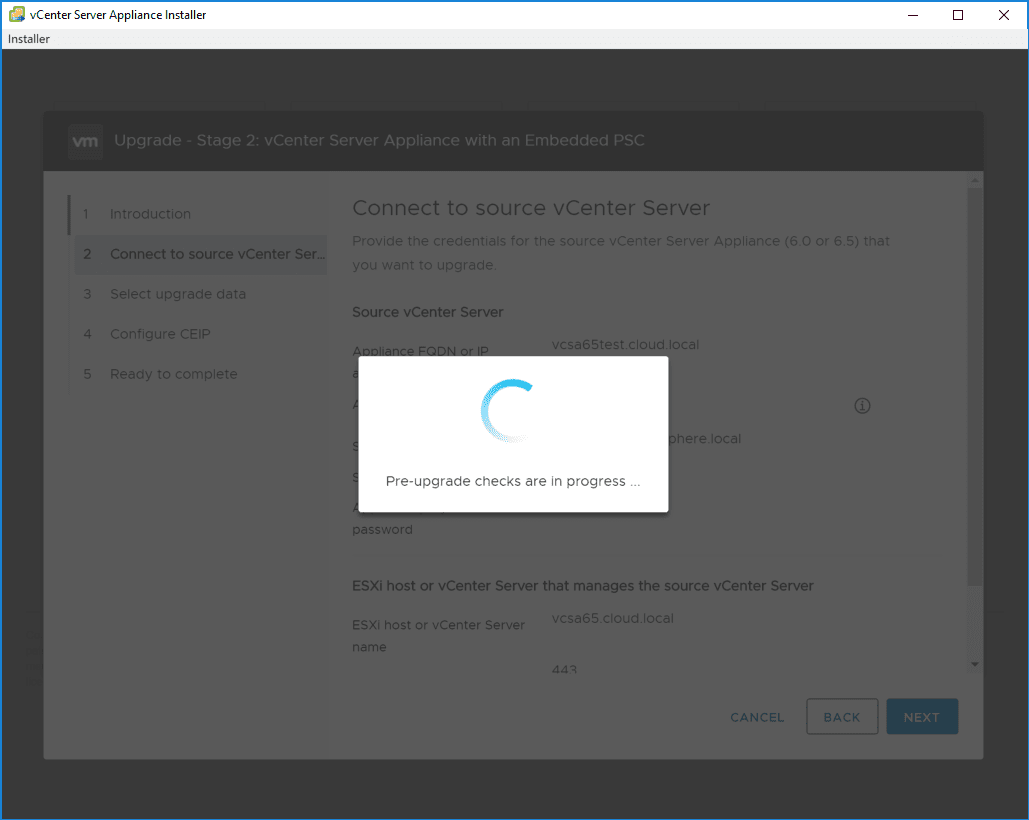This screenshot has width=1029, height=820.
Task: Select the Select upgrade data step
Action: [178, 294]
